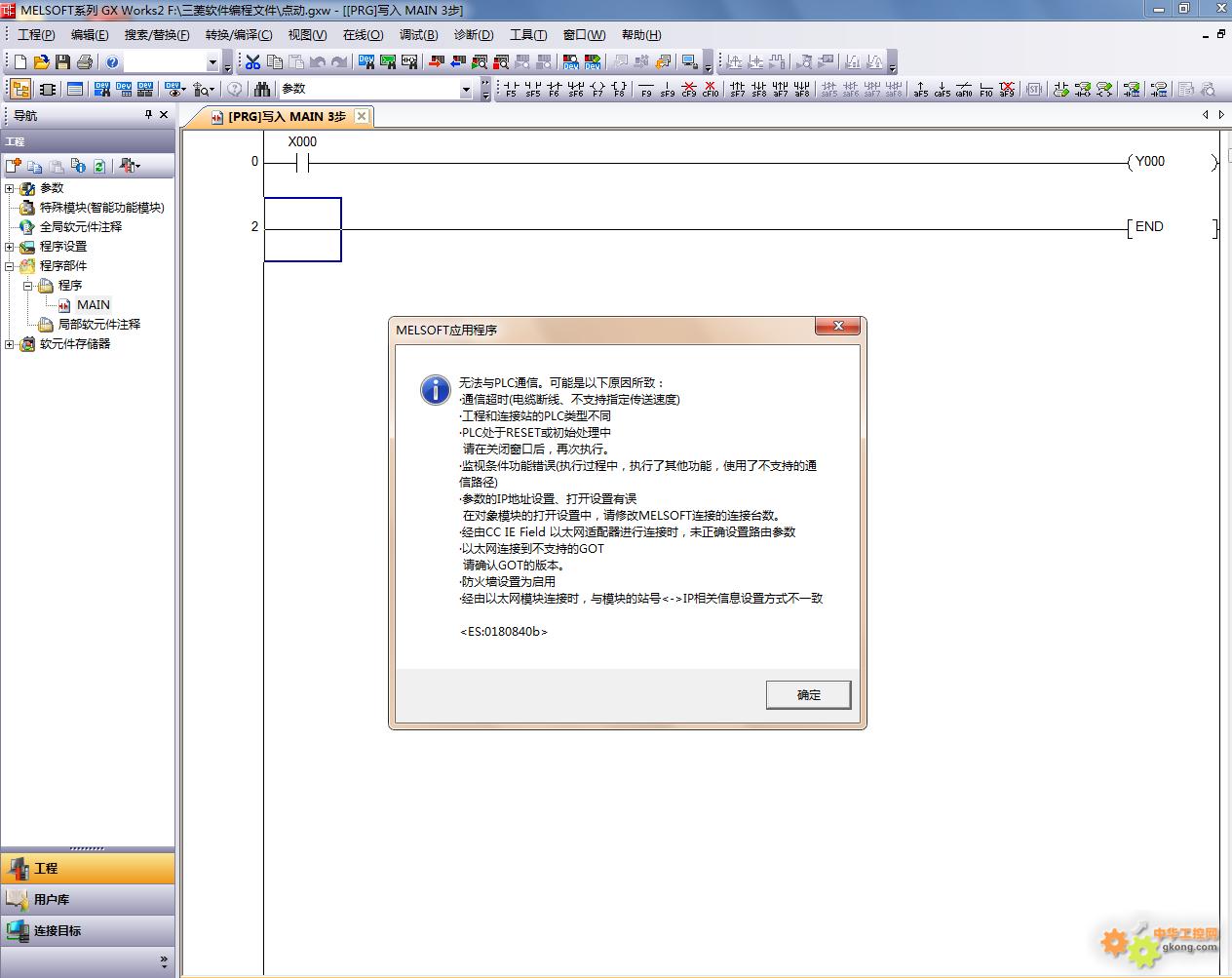Image resolution: width=1232 pixels, height=978 pixels.
Task: Select 特殊模块(智能功能模块) tree item
Action: coord(101,208)
